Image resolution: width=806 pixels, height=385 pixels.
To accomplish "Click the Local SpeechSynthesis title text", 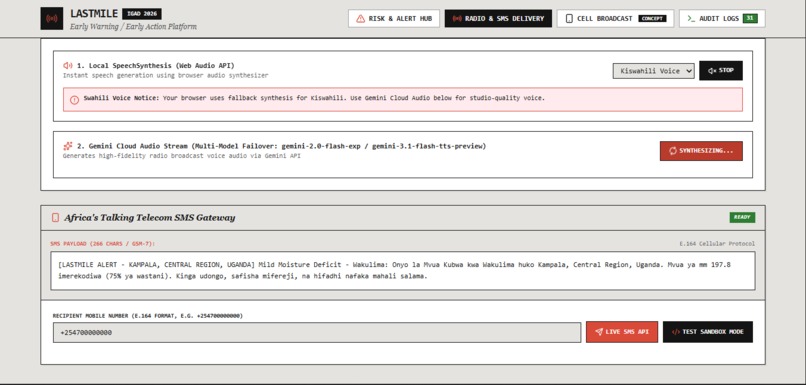I will coord(155,65).
